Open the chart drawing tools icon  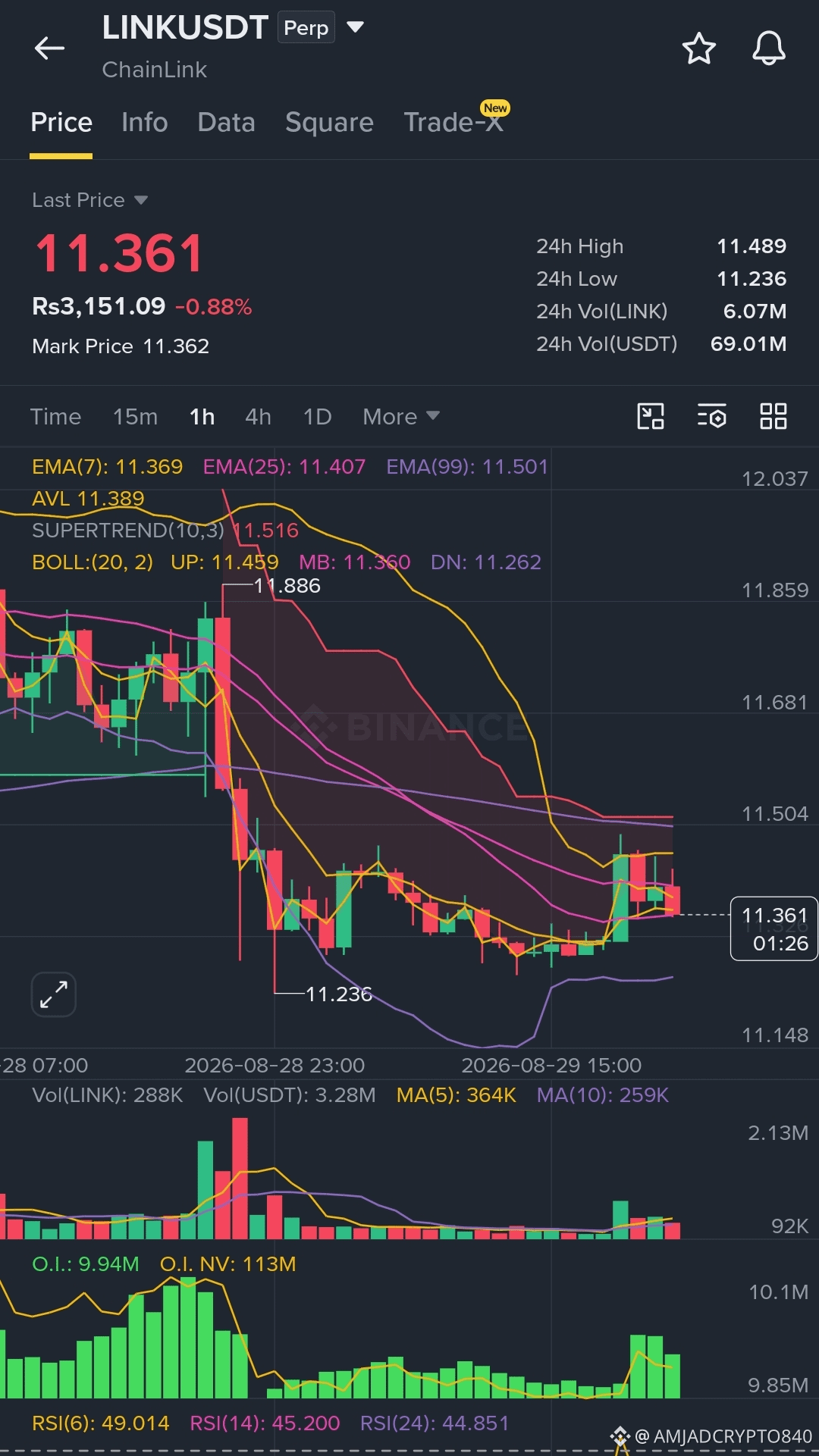pyautogui.click(x=651, y=416)
